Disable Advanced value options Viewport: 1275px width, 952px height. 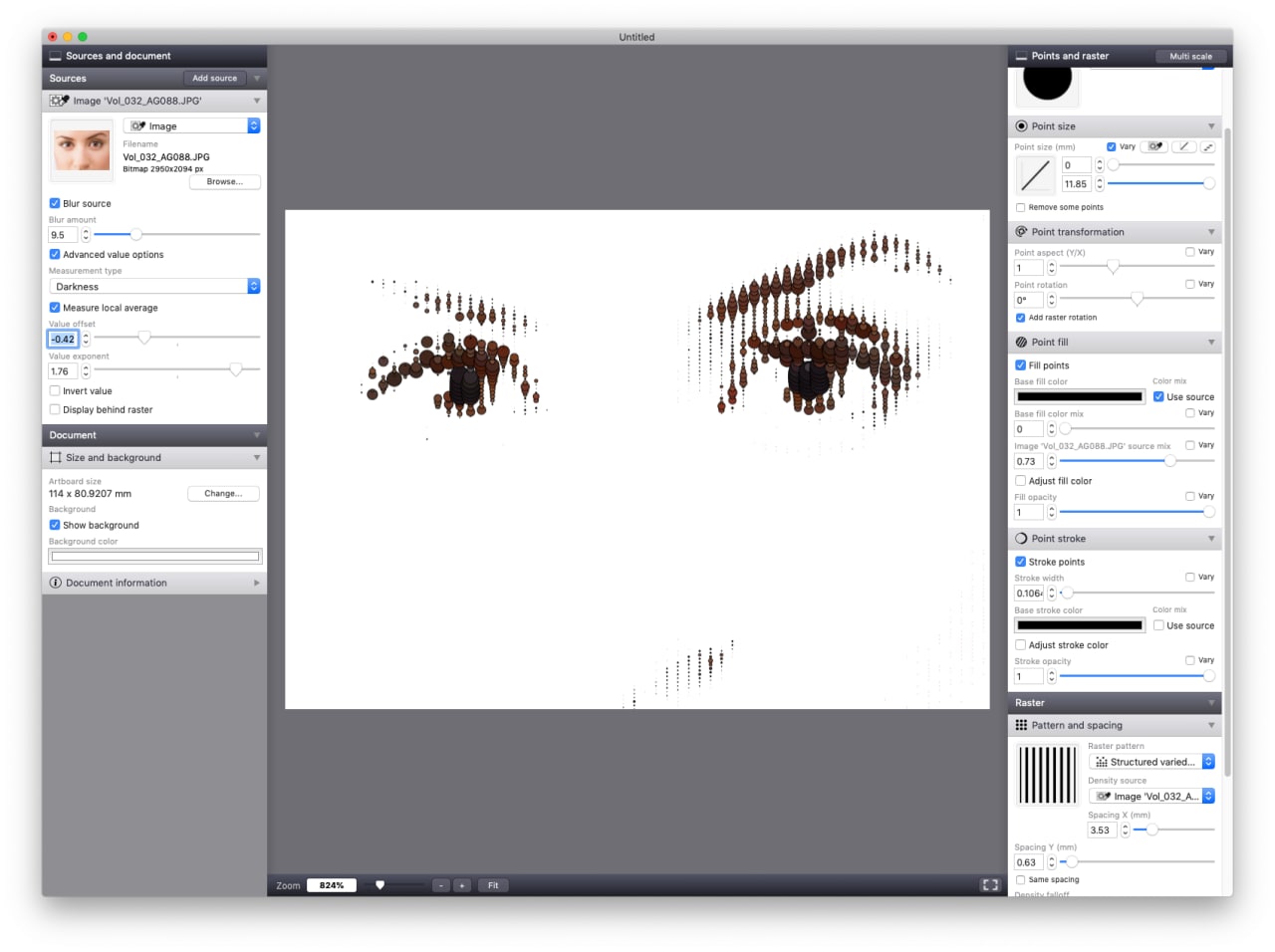pos(55,254)
